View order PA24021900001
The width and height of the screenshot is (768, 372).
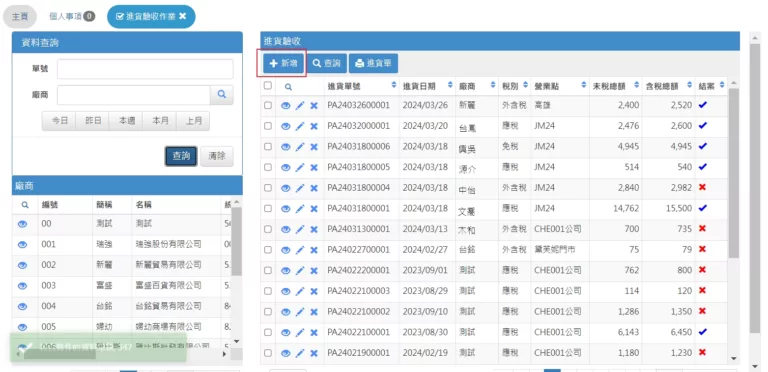pos(286,353)
